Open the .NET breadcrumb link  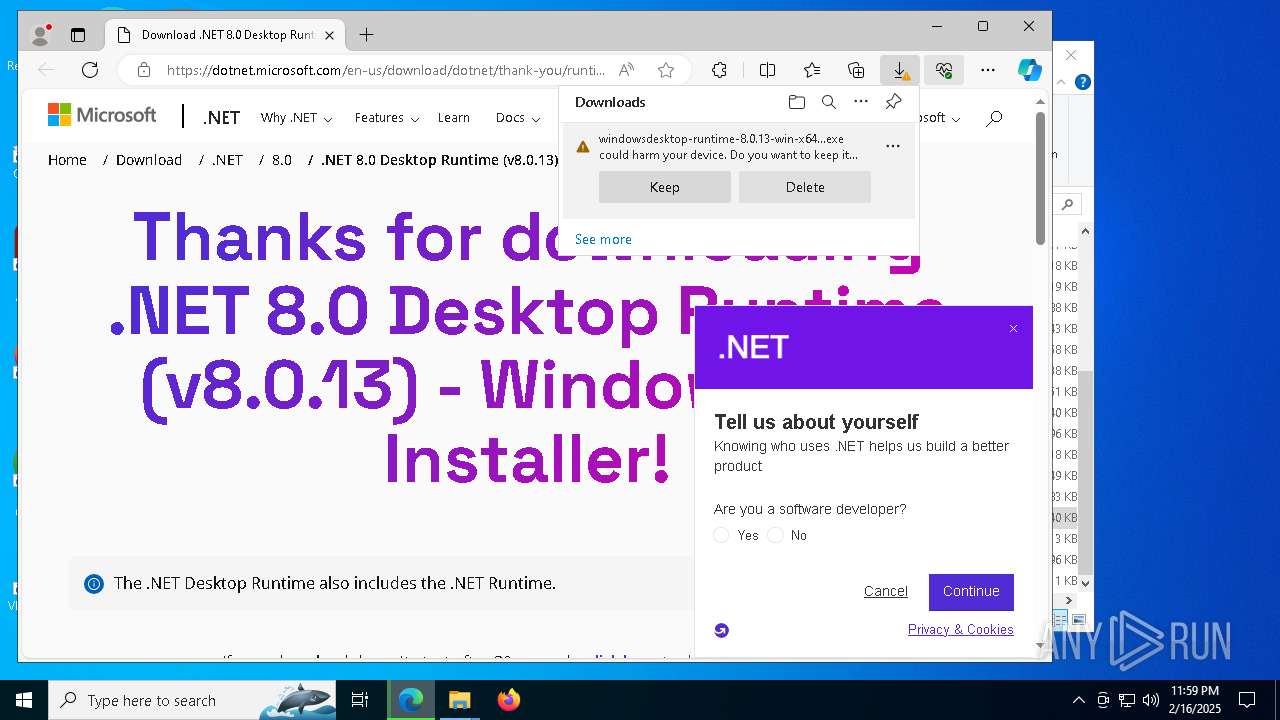227,160
